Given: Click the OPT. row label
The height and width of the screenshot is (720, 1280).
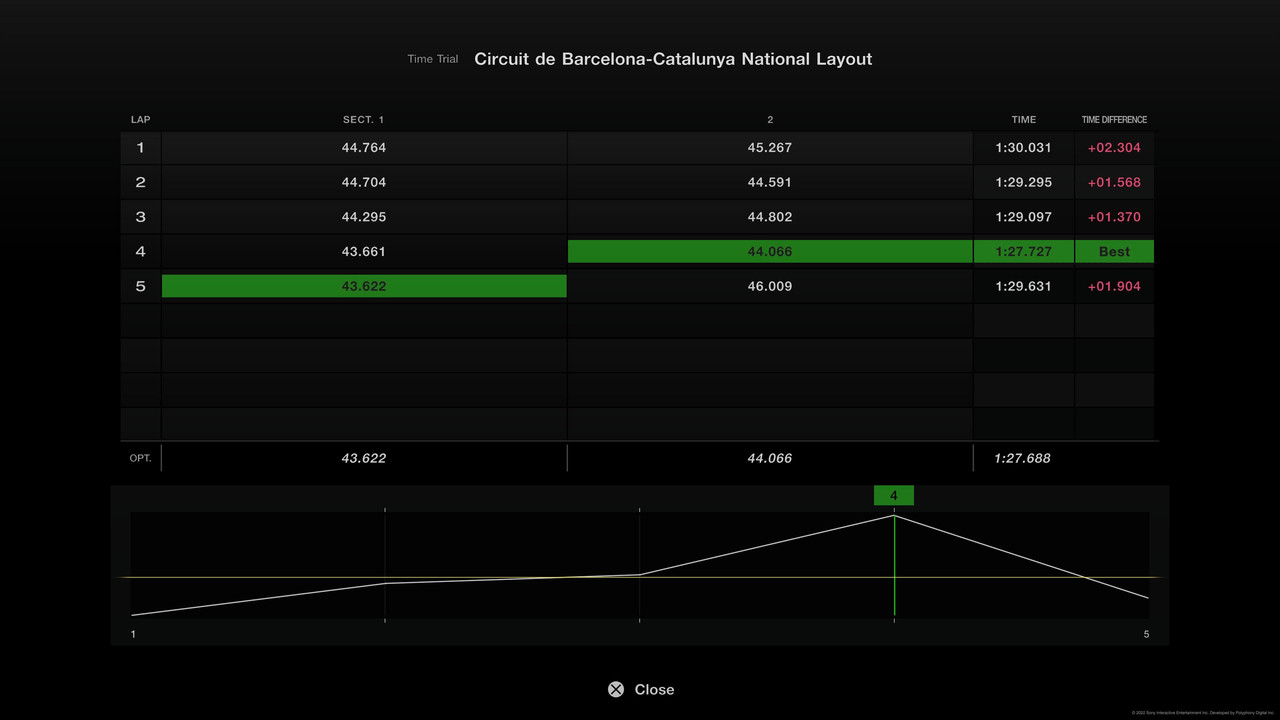Looking at the screenshot, I should point(140,458).
